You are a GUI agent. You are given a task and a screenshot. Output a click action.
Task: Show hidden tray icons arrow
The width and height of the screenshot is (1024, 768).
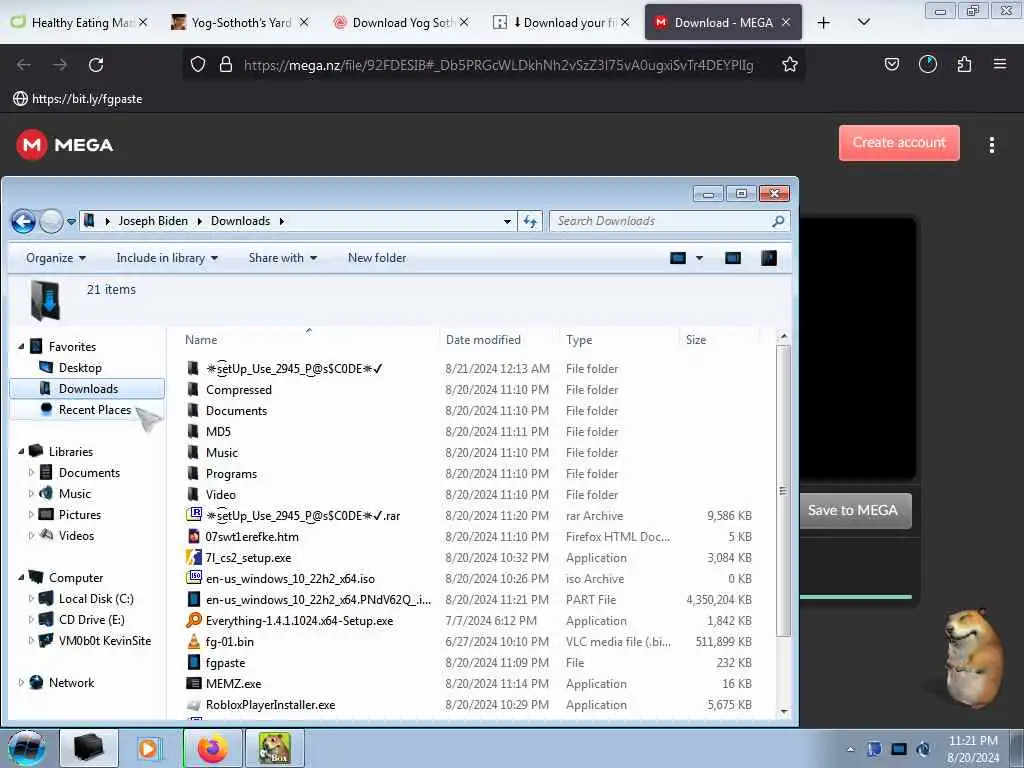pyautogui.click(x=850, y=749)
